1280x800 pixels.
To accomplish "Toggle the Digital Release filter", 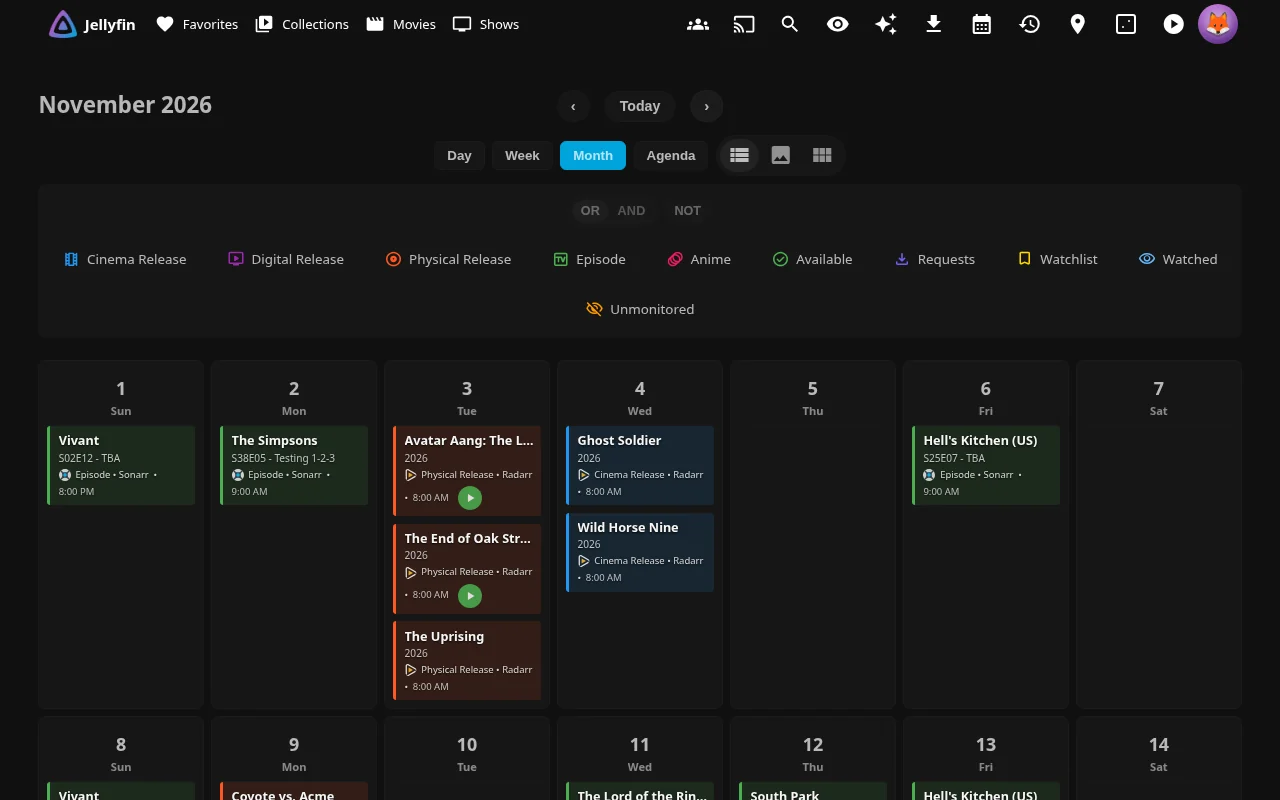I will [x=286, y=259].
